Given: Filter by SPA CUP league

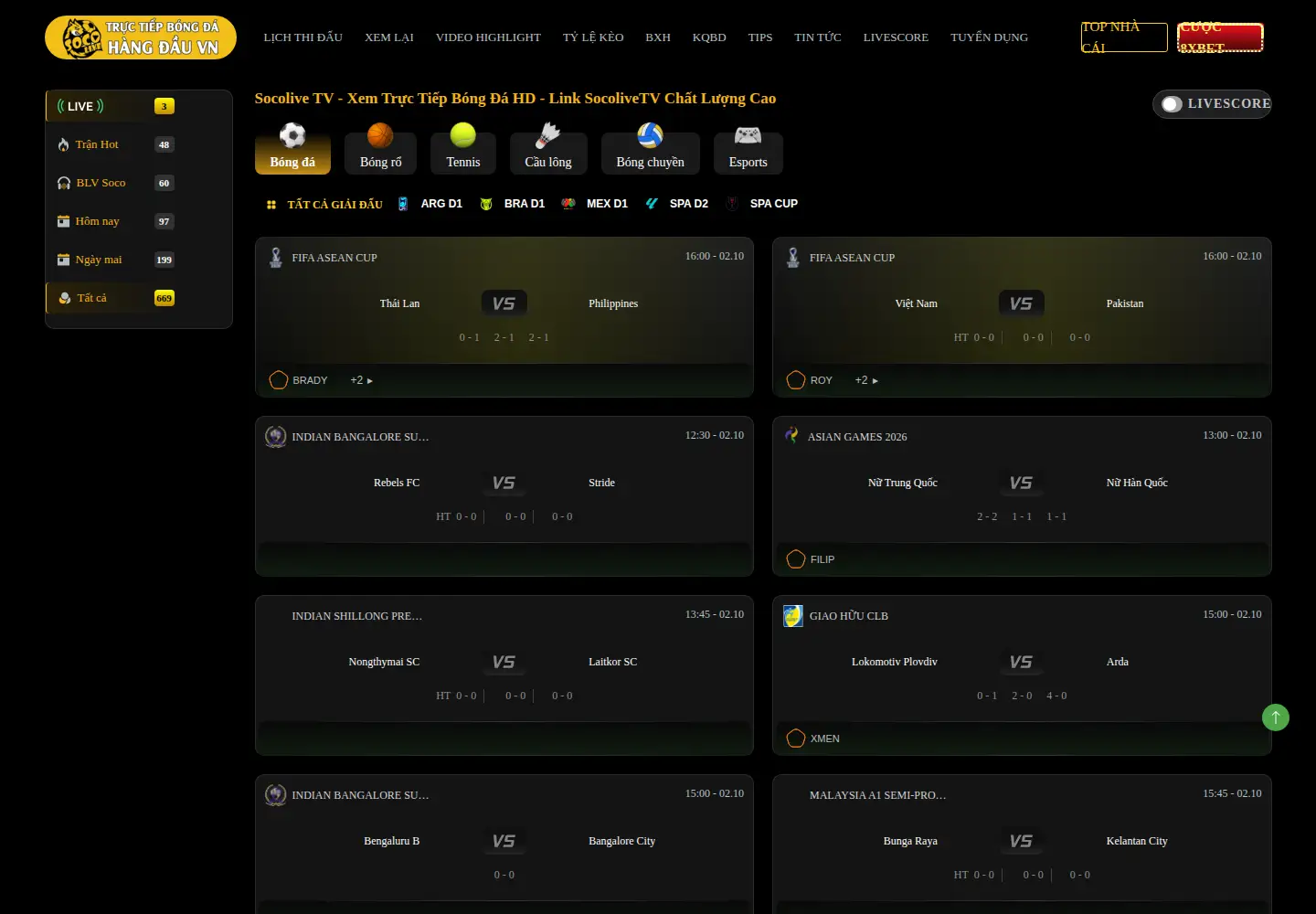Looking at the screenshot, I should 762,204.
